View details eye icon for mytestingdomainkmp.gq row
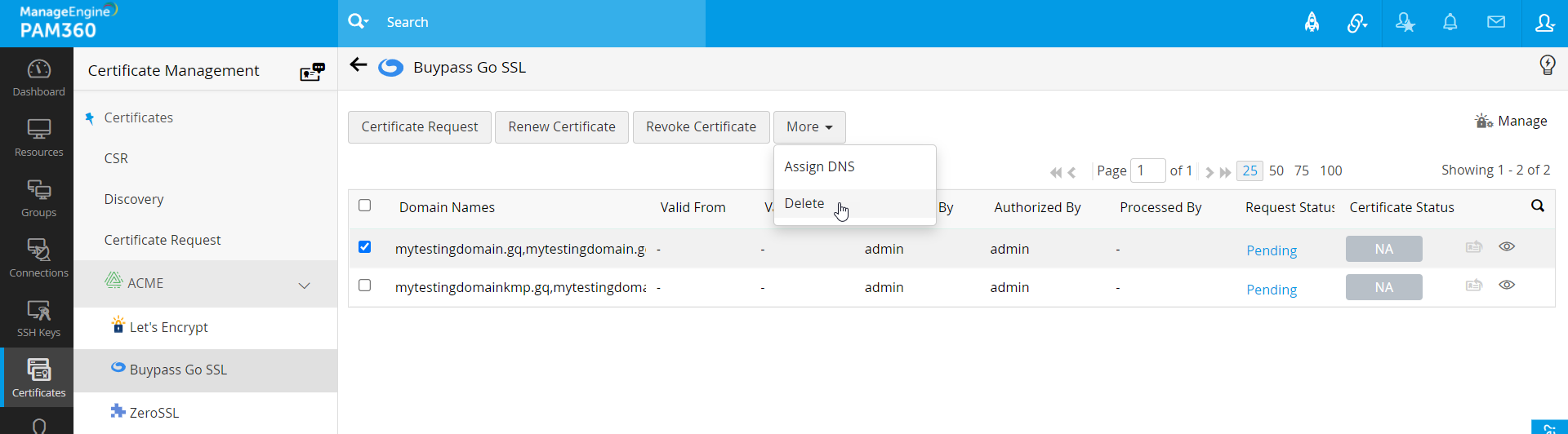The width and height of the screenshot is (1568, 434). 1507,285
